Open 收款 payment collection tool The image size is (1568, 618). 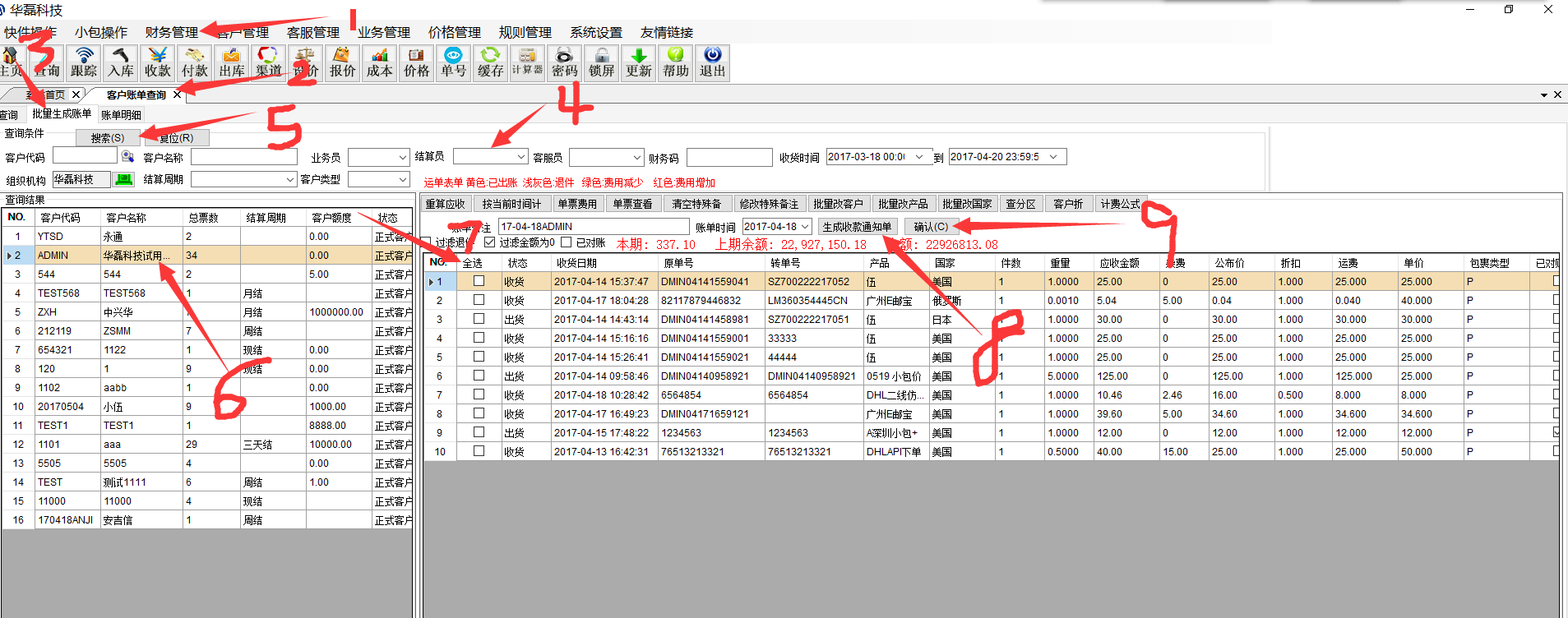coord(157,62)
